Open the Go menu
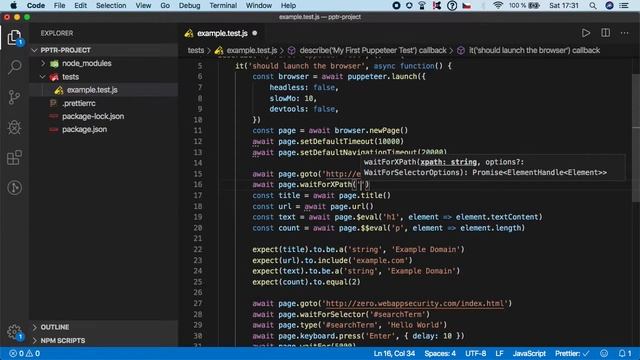The height and width of the screenshot is (360, 640). (x=165, y=5)
